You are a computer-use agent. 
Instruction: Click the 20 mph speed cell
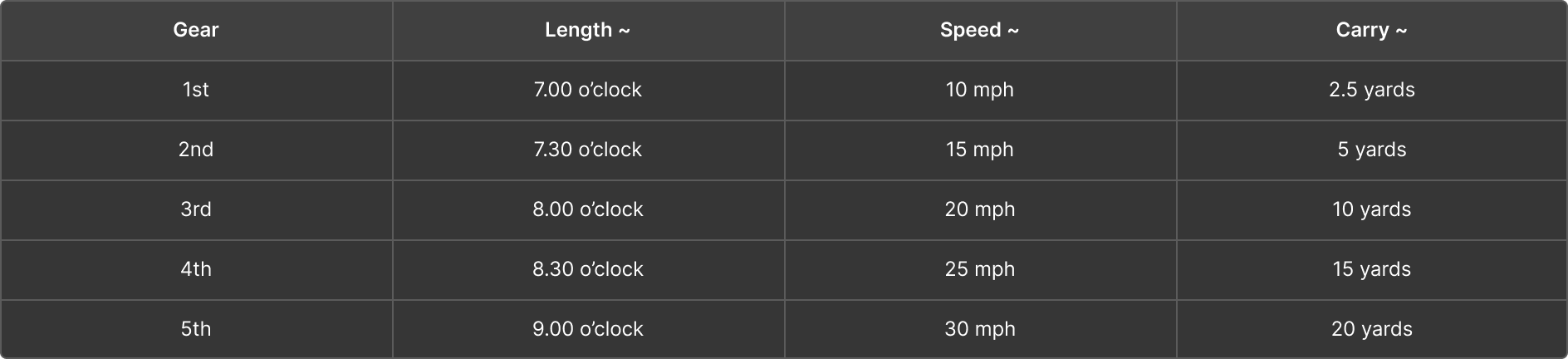point(980,209)
